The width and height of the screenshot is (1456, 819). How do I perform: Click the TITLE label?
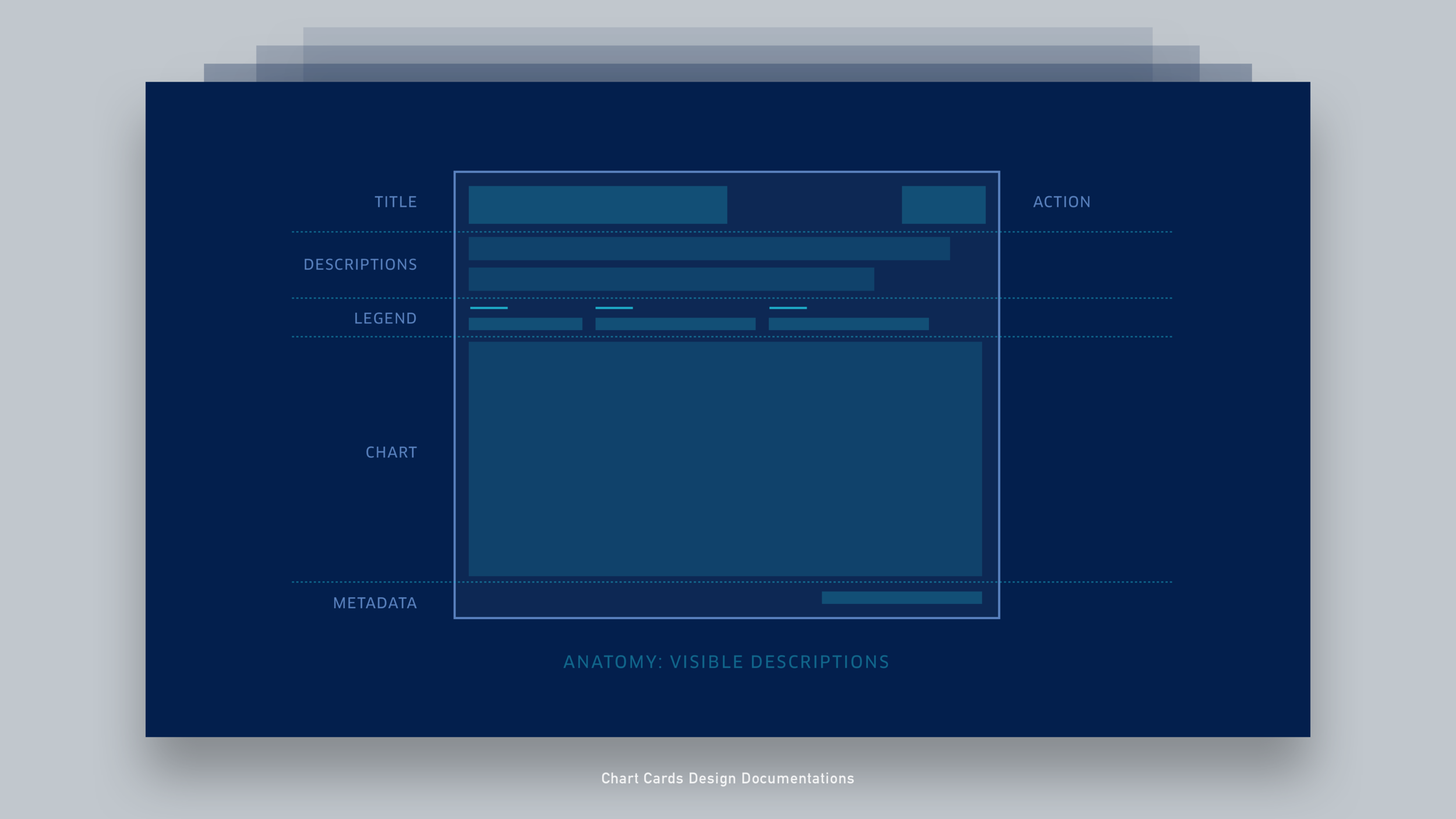tap(395, 202)
